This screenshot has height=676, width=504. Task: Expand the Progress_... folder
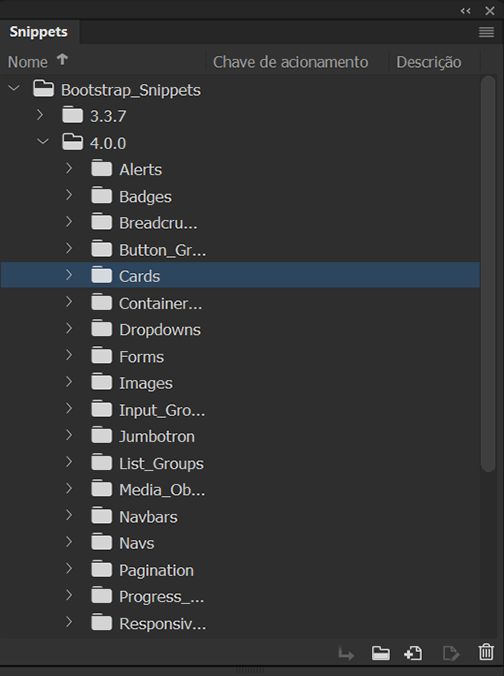coord(69,595)
